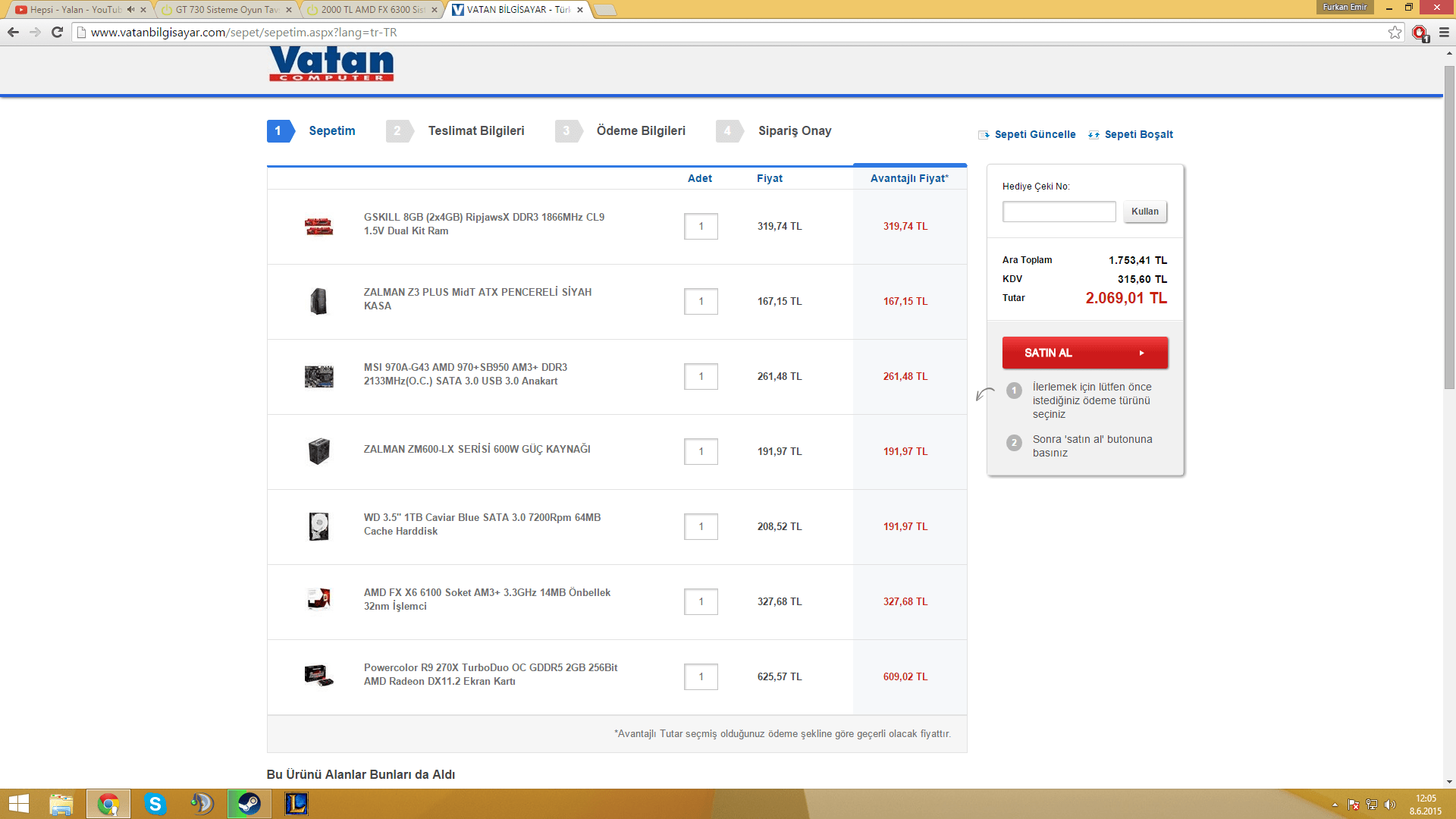Open Steam from the taskbar
Screen dimensions: 1456x819
249,804
